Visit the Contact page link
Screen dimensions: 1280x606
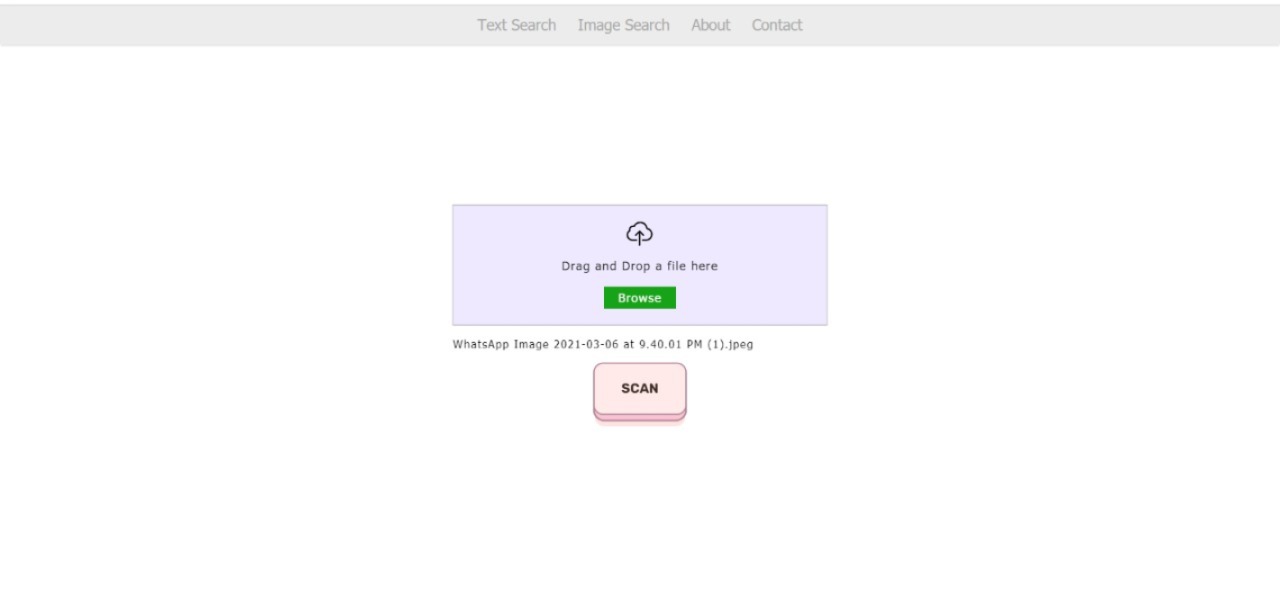[x=777, y=25]
